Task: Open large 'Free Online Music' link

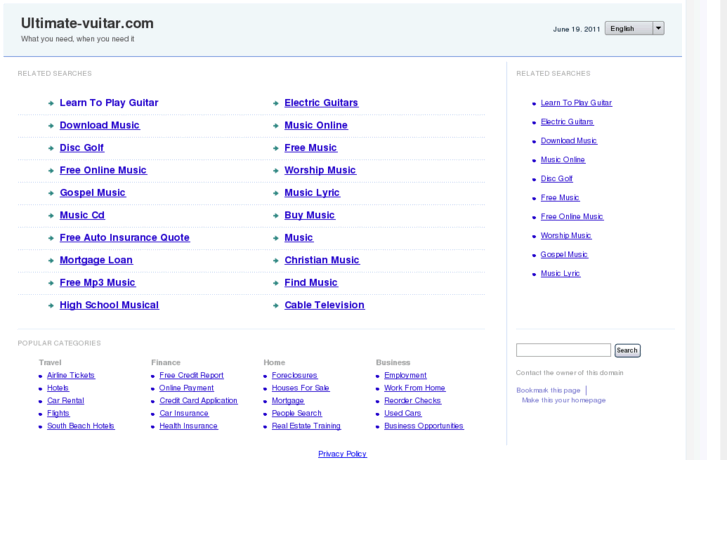Action: pyautogui.click(x=103, y=170)
